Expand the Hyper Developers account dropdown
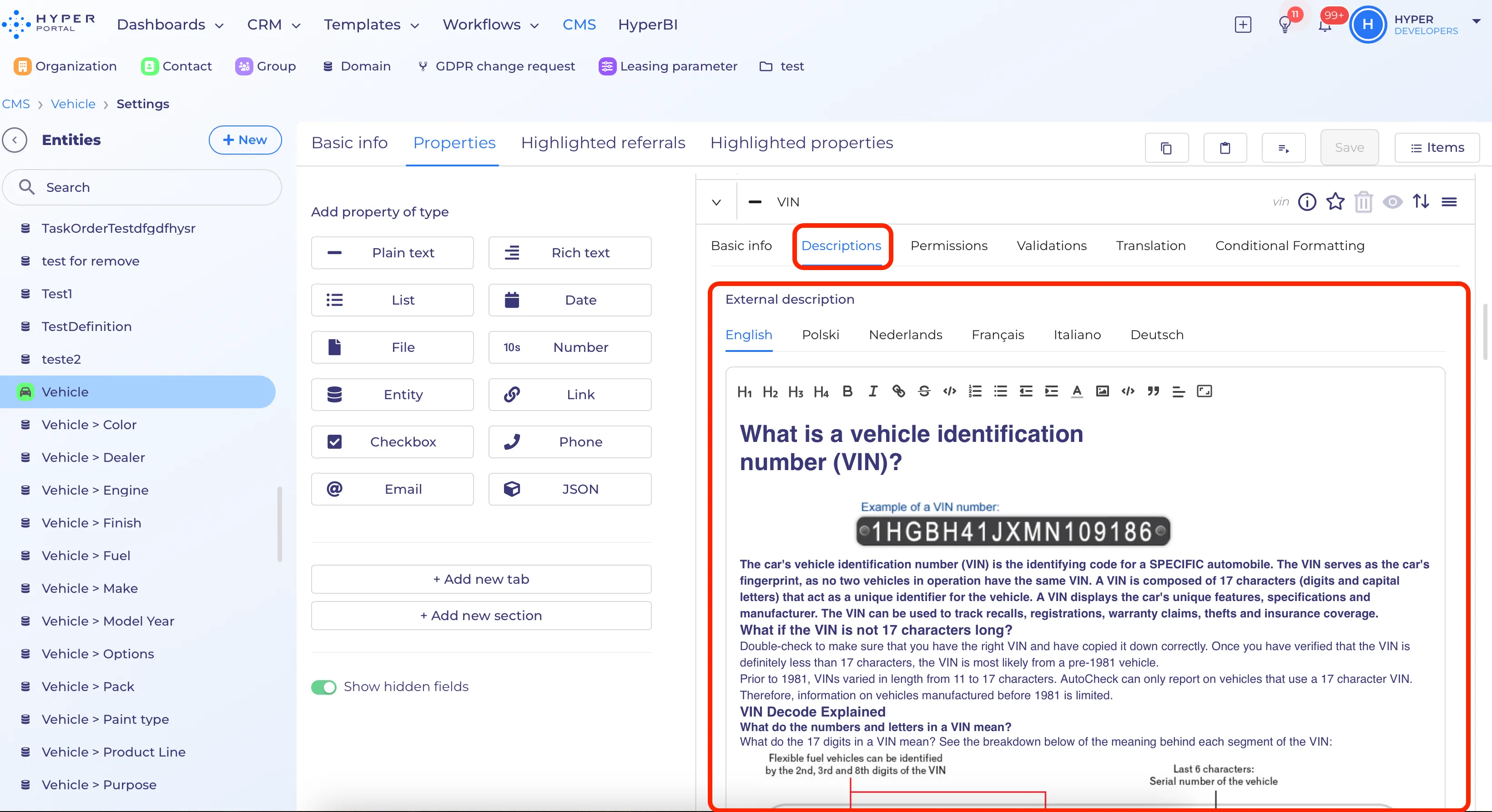Viewport: 1492px width, 812px height. (x=1476, y=21)
